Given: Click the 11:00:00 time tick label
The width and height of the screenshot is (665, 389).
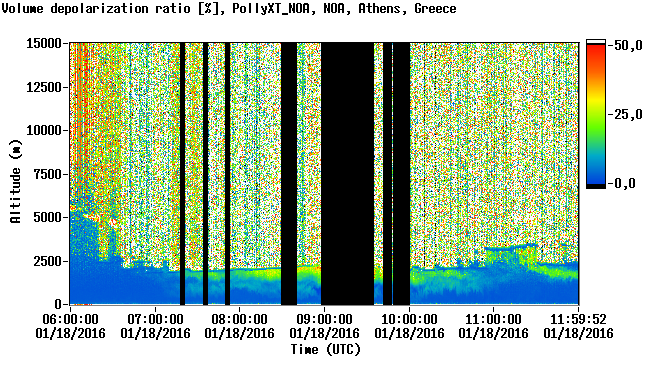Looking at the screenshot, I should coord(494,319).
